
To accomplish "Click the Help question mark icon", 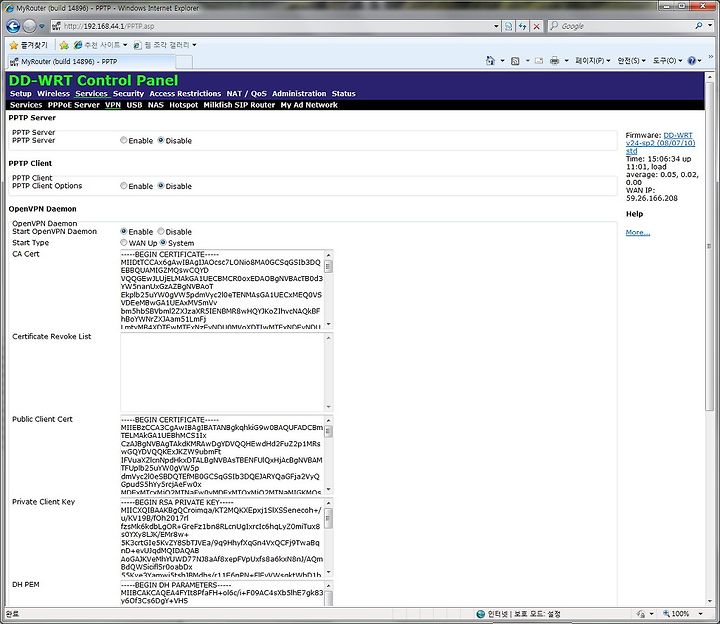I will click(692, 61).
